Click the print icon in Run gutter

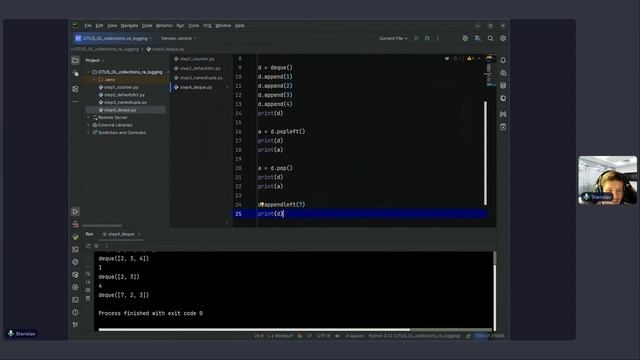88,290
